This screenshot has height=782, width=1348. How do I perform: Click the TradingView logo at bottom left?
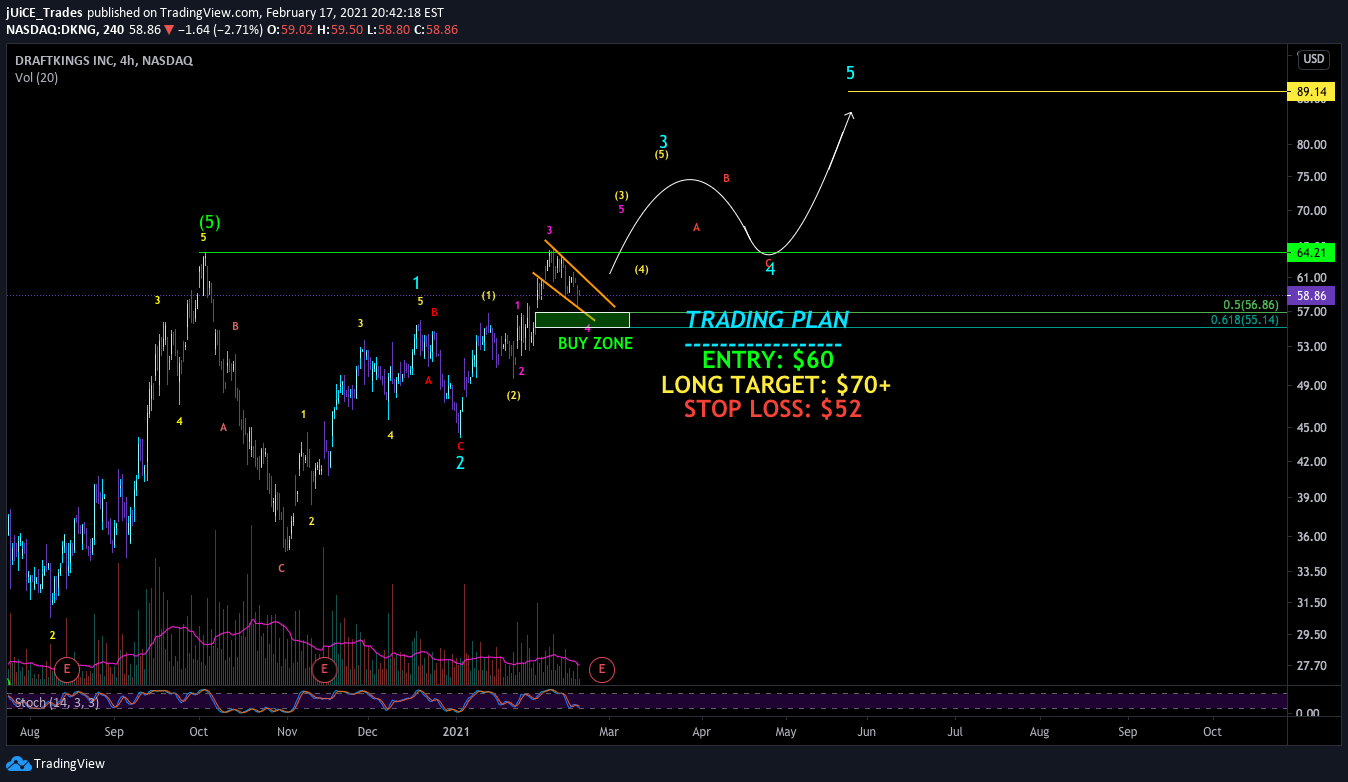tap(55, 763)
